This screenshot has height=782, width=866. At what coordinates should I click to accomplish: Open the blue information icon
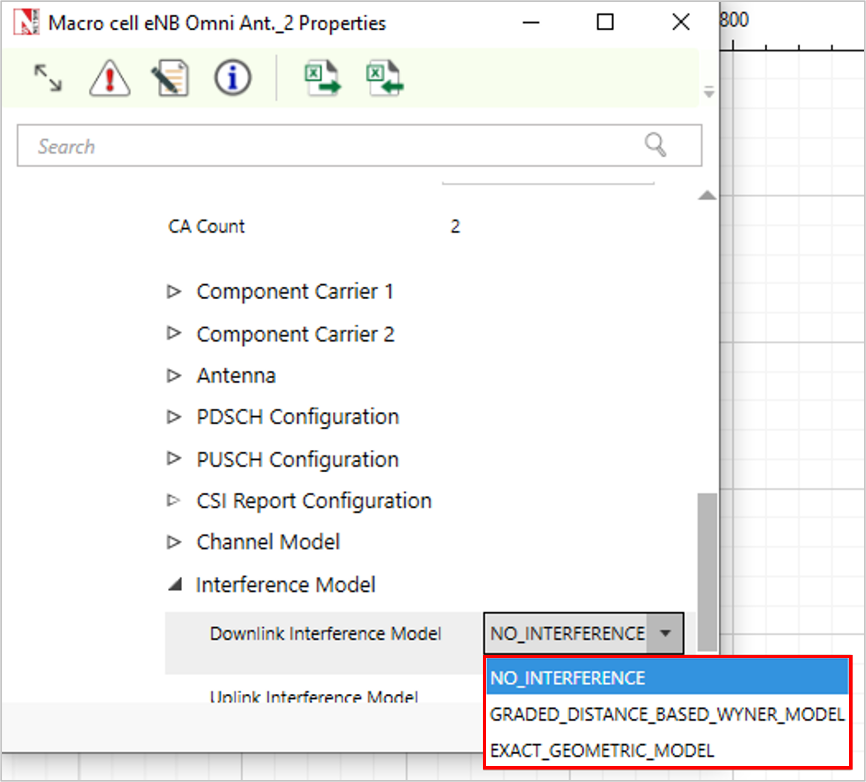coord(232,78)
